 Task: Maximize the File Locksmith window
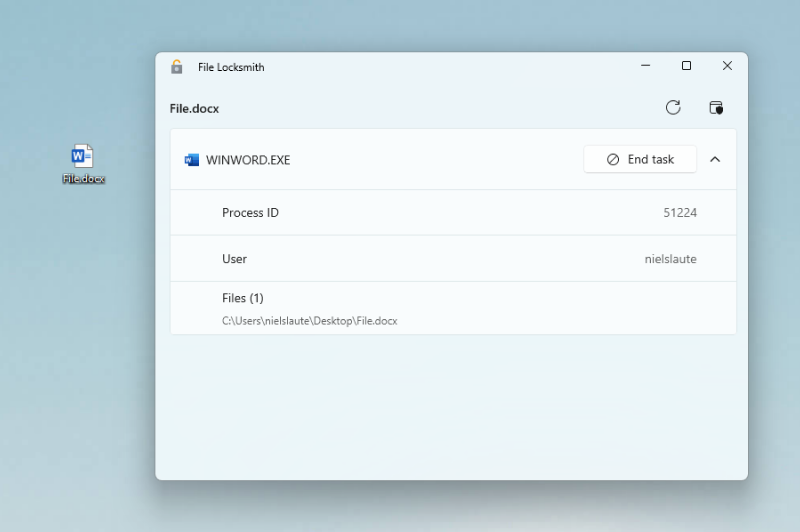coord(686,66)
